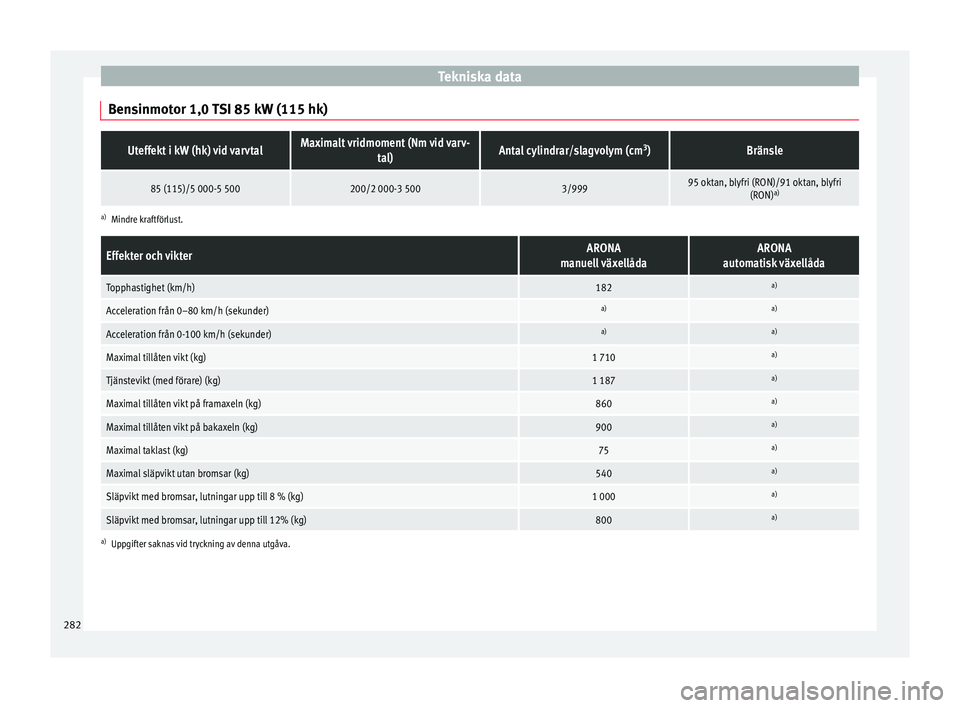
Task: Click the row label 'Topphastighet (km/h)'
Action: coord(151,287)
